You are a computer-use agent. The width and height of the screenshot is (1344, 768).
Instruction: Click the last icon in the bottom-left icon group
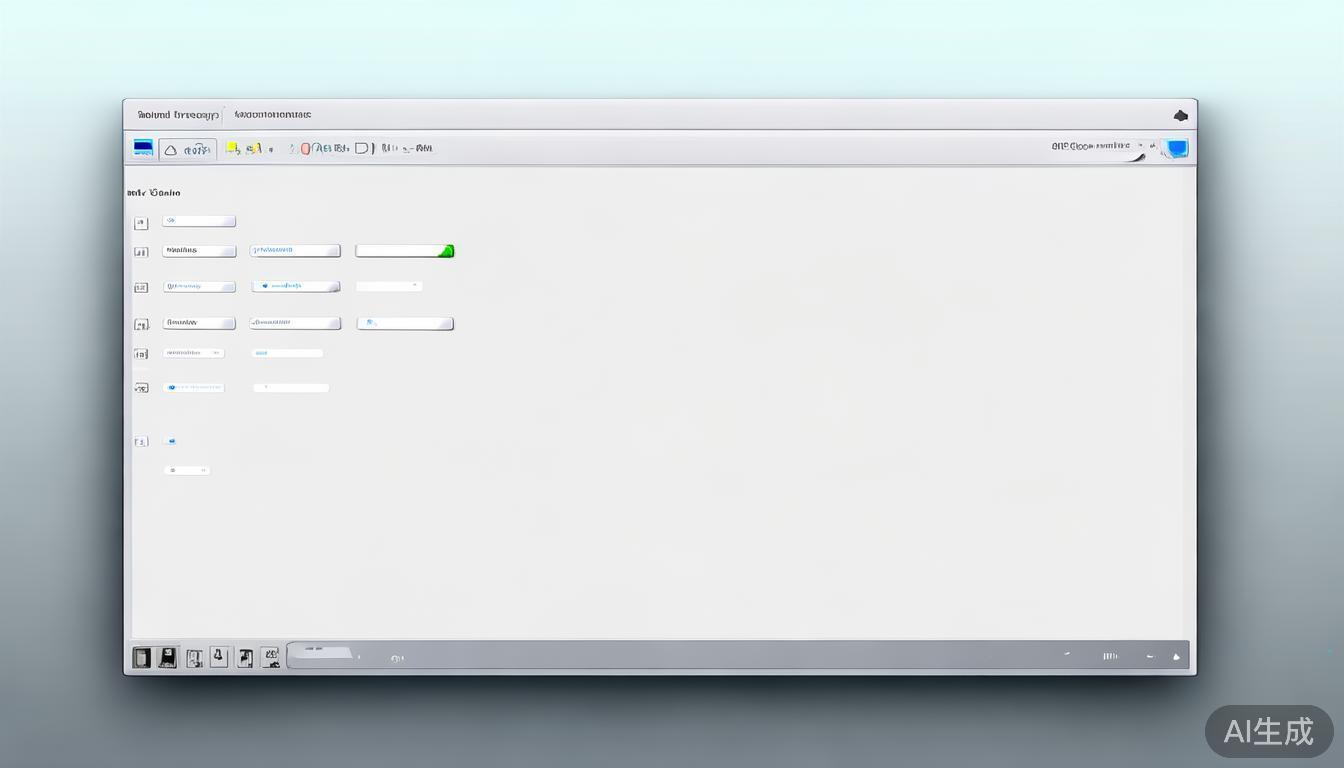270,657
